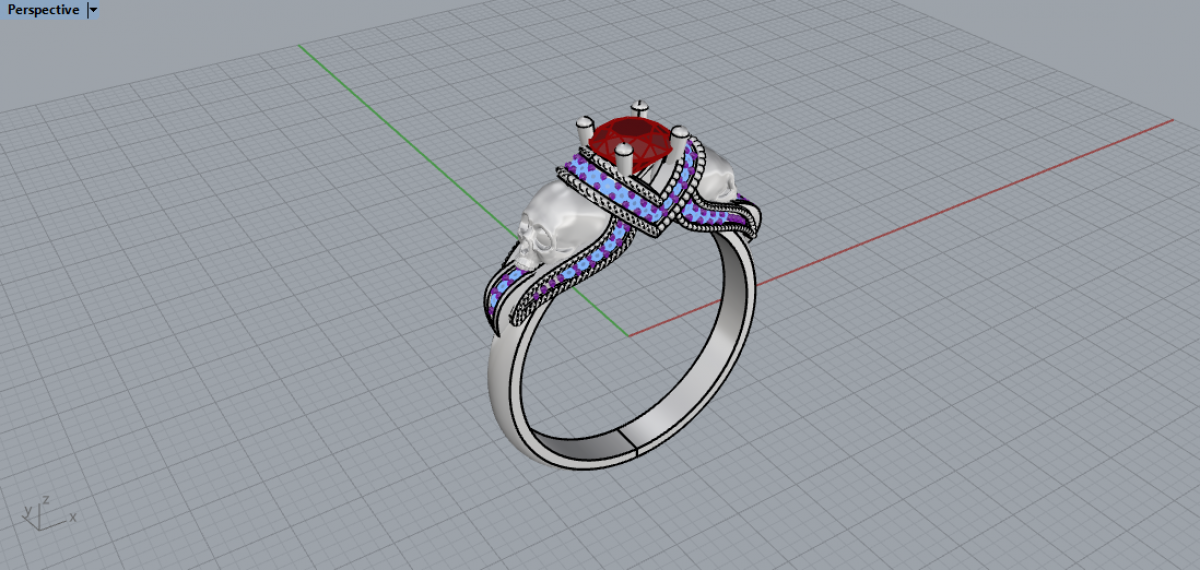Expand the dropdown arrow beside Perspective

coord(93,10)
